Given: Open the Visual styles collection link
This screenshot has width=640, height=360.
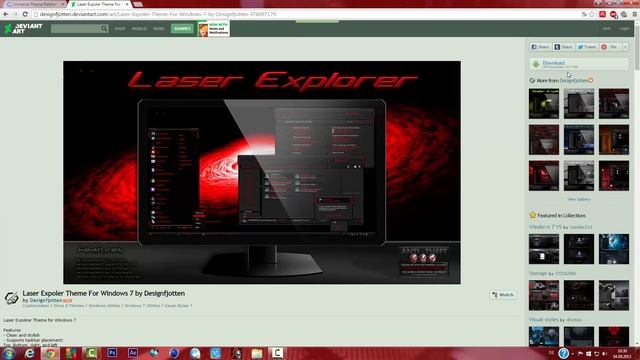Looking at the screenshot, I should pos(544,319).
